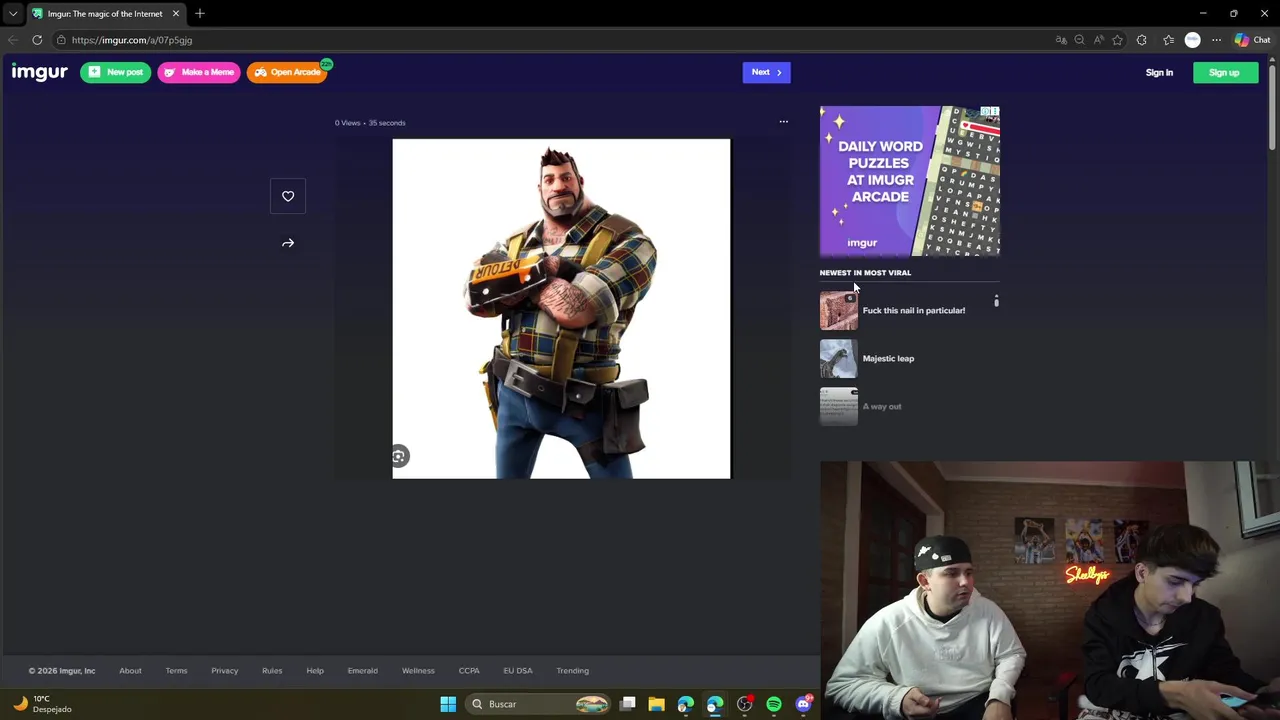Viewport: 1280px width, 720px height.
Task: Open the three-dot post options menu
Action: (x=783, y=122)
